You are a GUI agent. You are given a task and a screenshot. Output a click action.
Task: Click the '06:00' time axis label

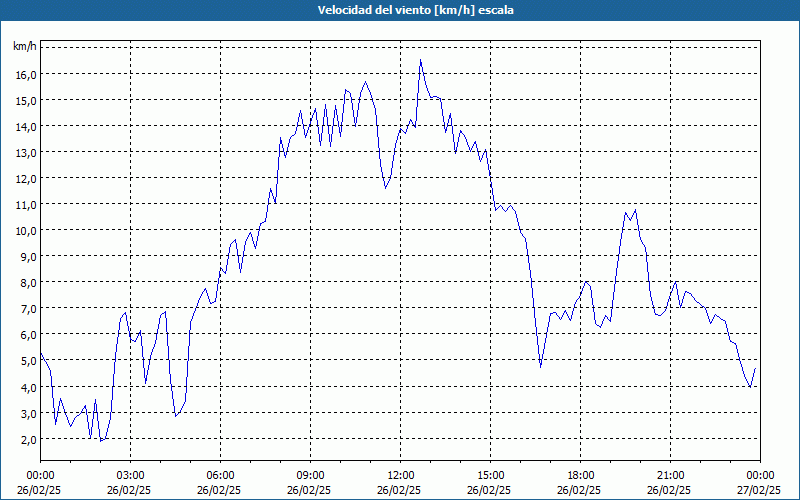220,476
